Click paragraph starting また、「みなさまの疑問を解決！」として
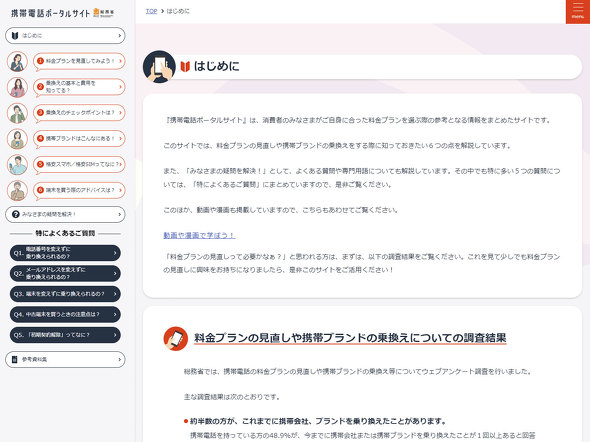Screen dimensions: 590x442 [x=362, y=178]
